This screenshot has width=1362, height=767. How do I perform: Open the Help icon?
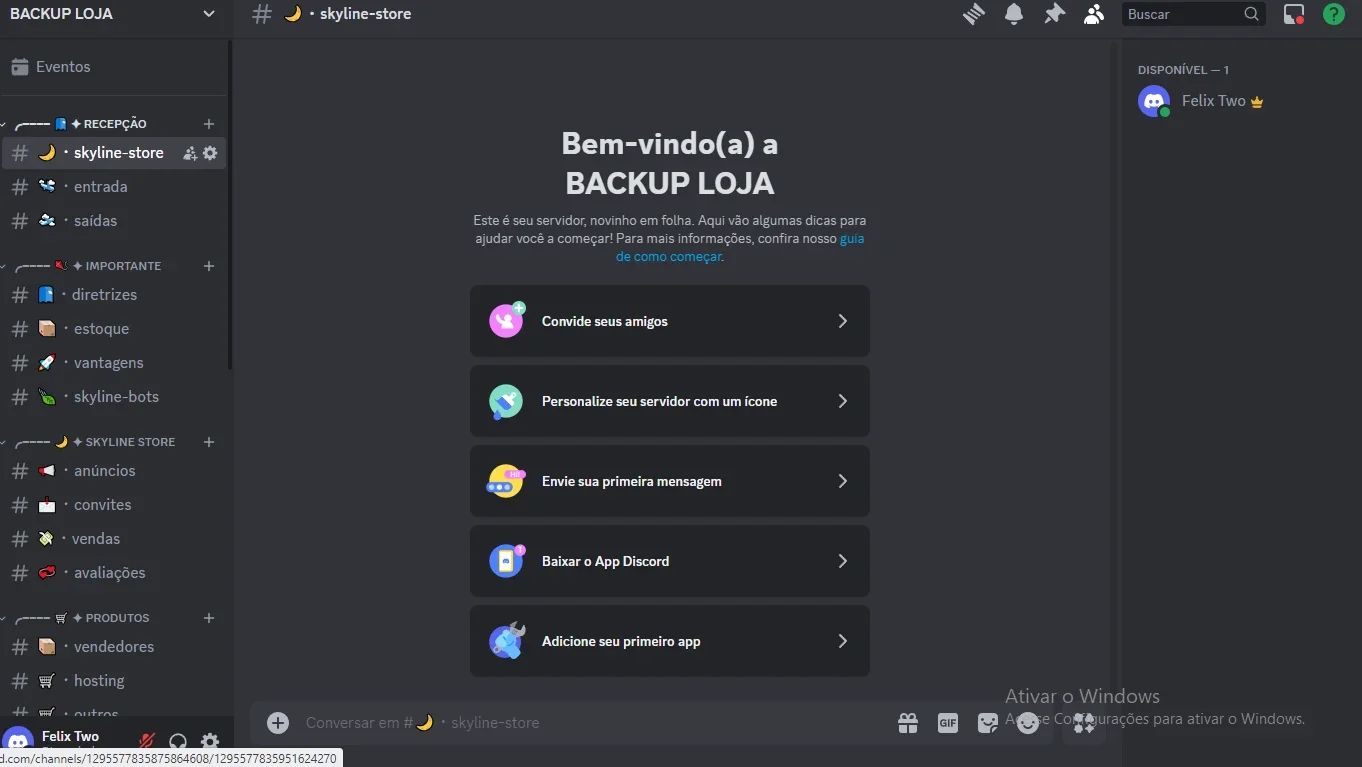pos(1334,14)
